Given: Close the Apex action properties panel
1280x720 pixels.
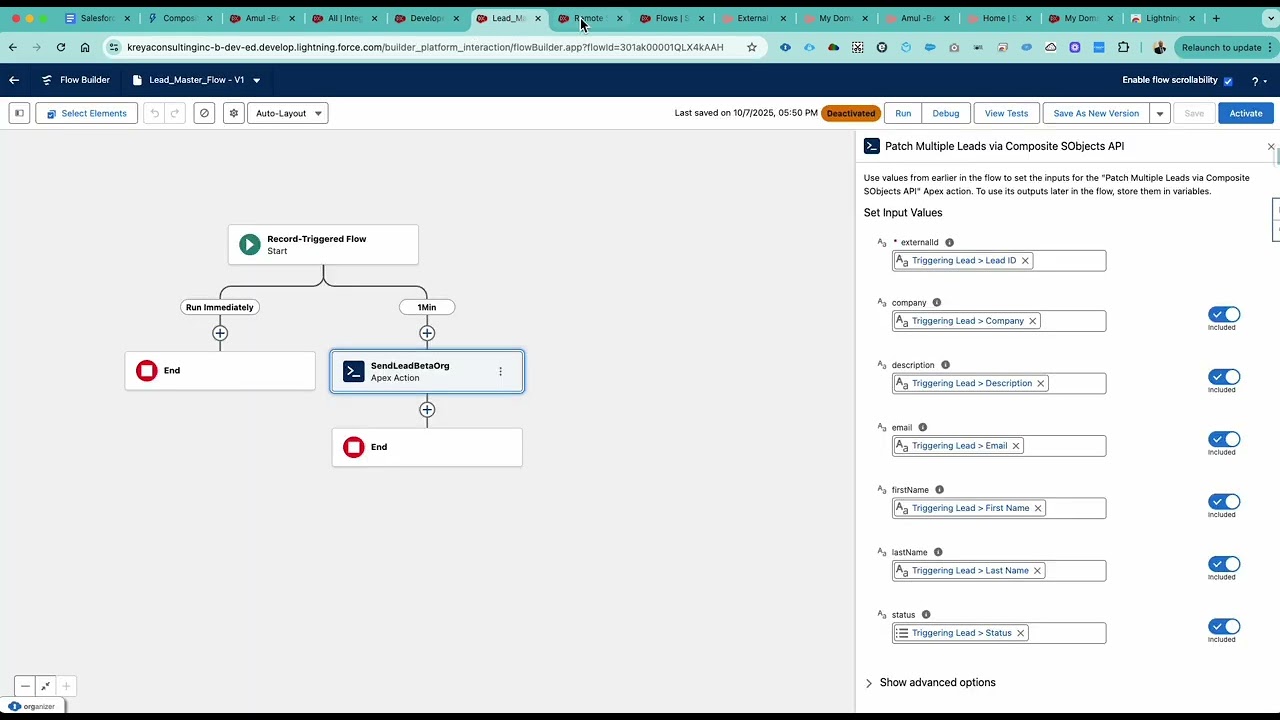Looking at the screenshot, I should click(x=1271, y=147).
